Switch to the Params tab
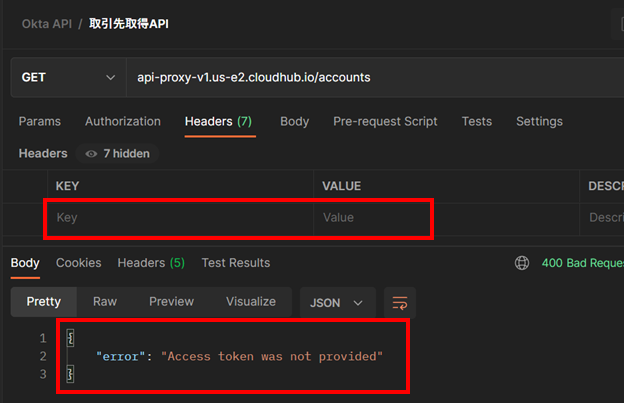The width and height of the screenshot is (624, 403). tap(40, 121)
